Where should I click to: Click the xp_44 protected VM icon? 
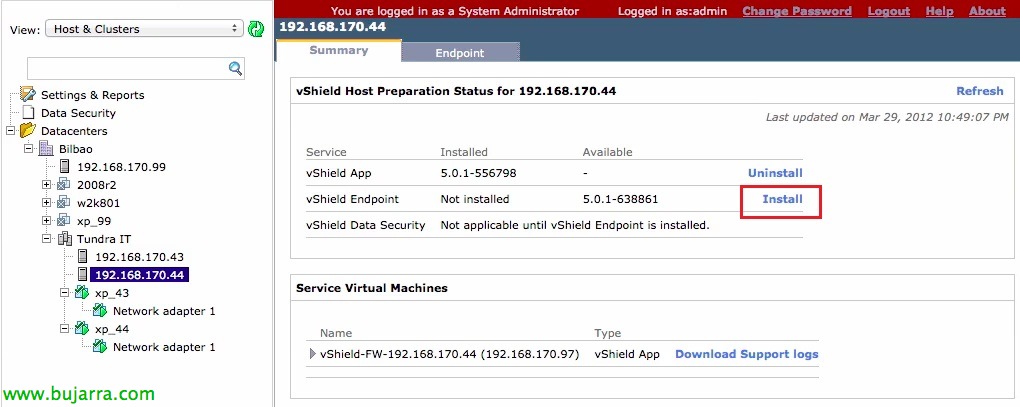coord(82,328)
